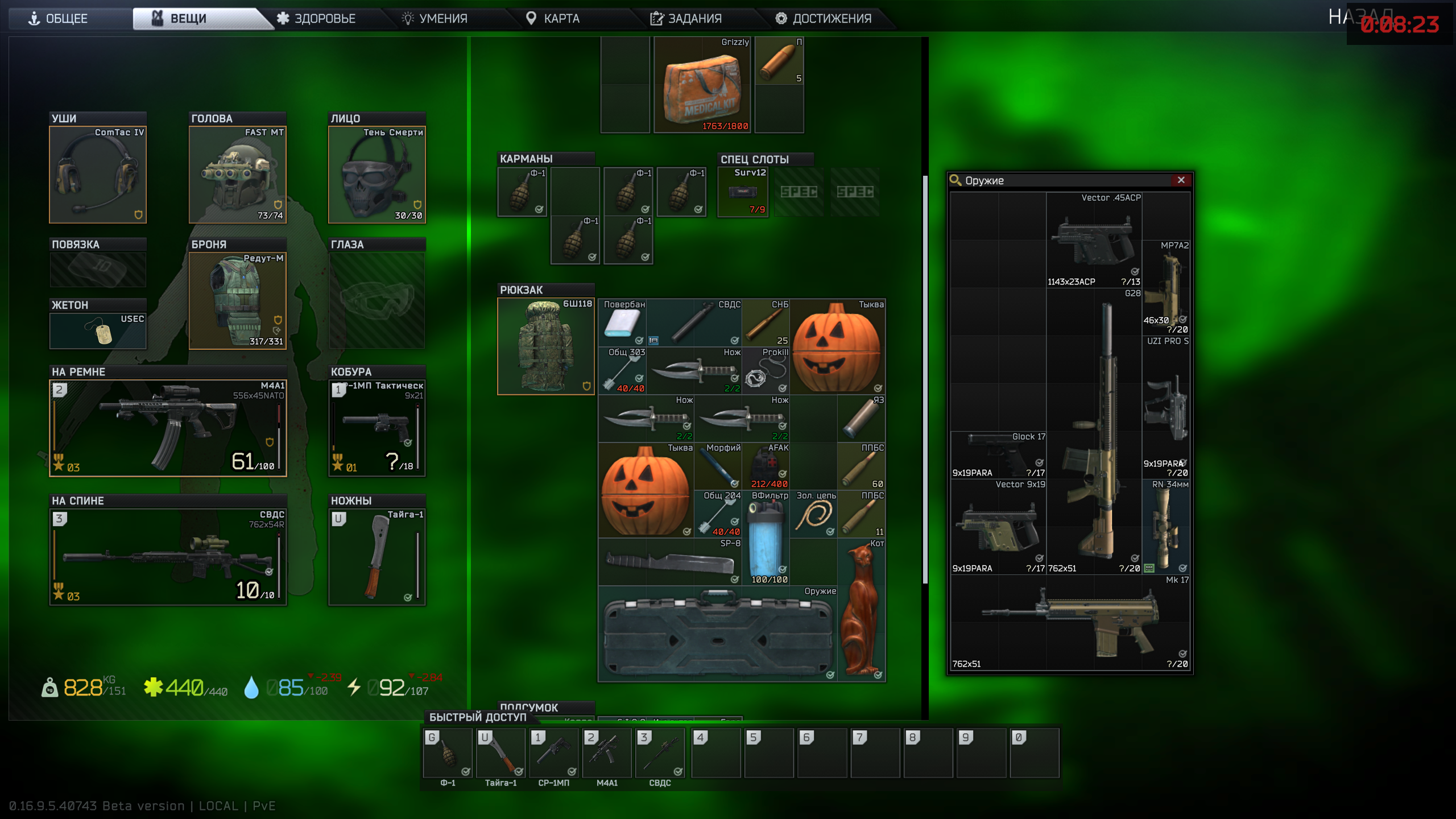Select the cat figurine in the backpack

tap(861, 610)
